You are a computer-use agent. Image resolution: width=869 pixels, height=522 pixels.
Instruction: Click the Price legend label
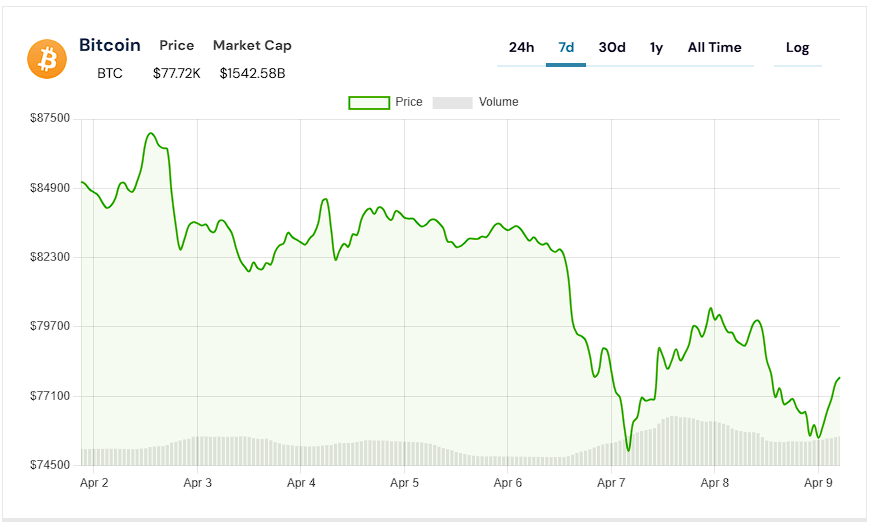tap(409, 102)
